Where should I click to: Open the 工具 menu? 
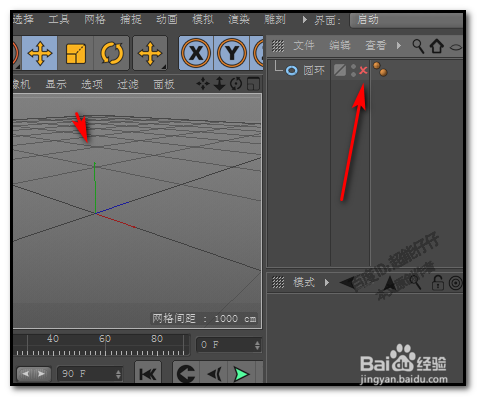(x=59, y=19)
